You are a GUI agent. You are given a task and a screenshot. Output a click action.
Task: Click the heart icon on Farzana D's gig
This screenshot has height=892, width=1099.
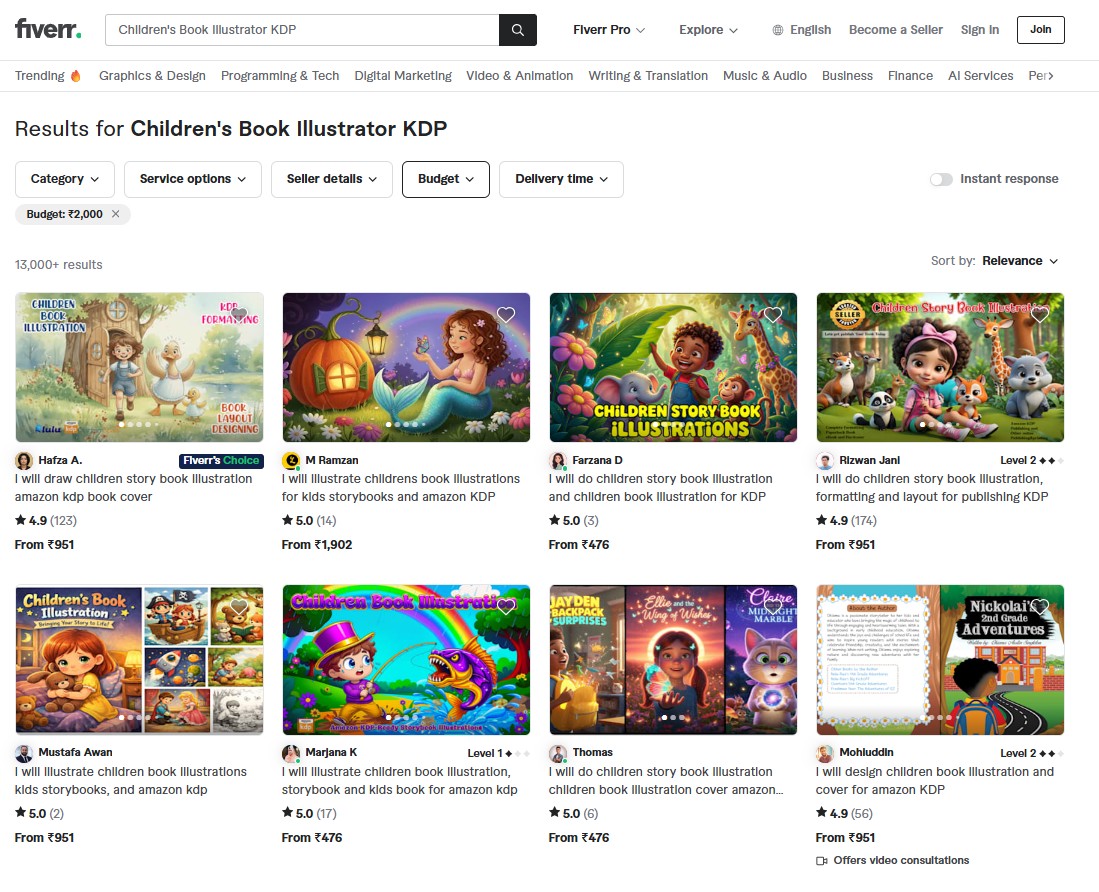(772, 314)
